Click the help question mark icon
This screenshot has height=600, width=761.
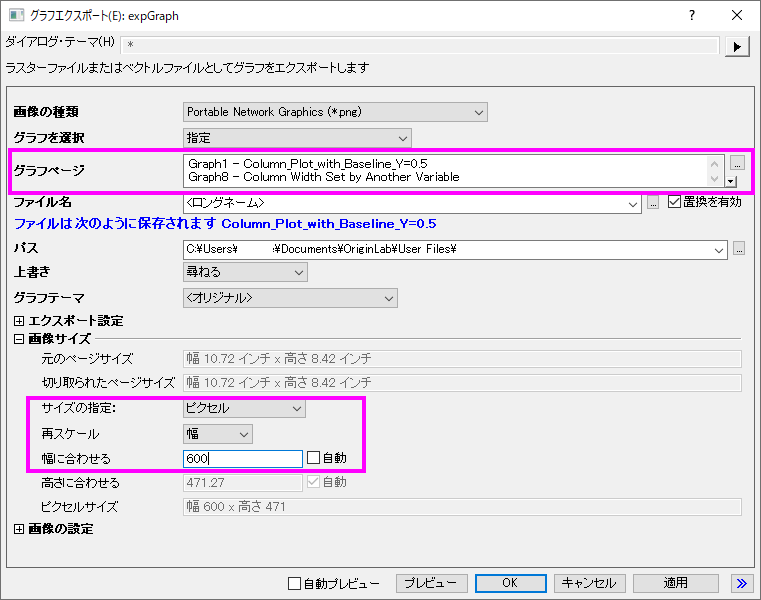(692, 16)
